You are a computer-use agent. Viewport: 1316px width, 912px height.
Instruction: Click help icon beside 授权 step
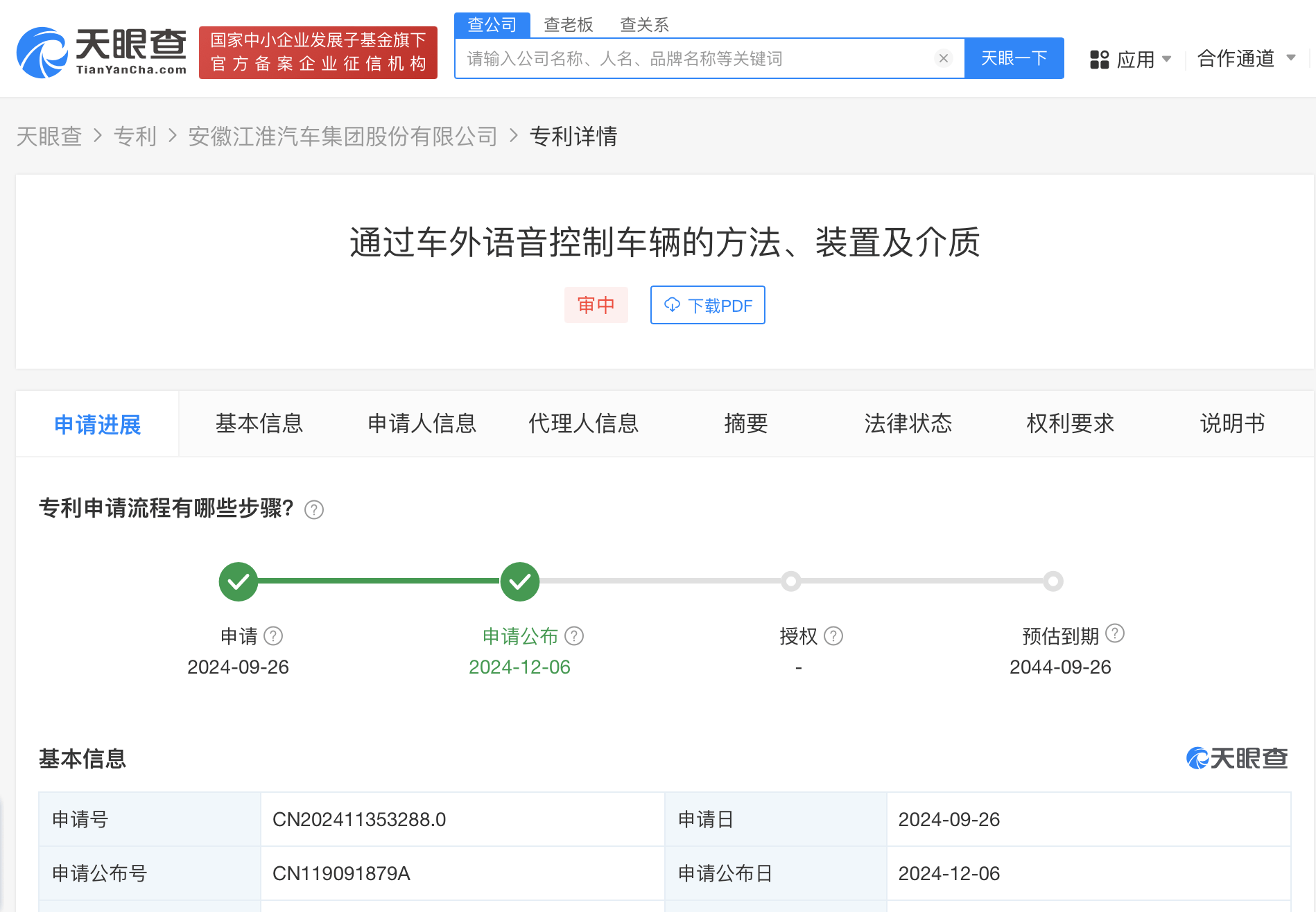[833, 635]
